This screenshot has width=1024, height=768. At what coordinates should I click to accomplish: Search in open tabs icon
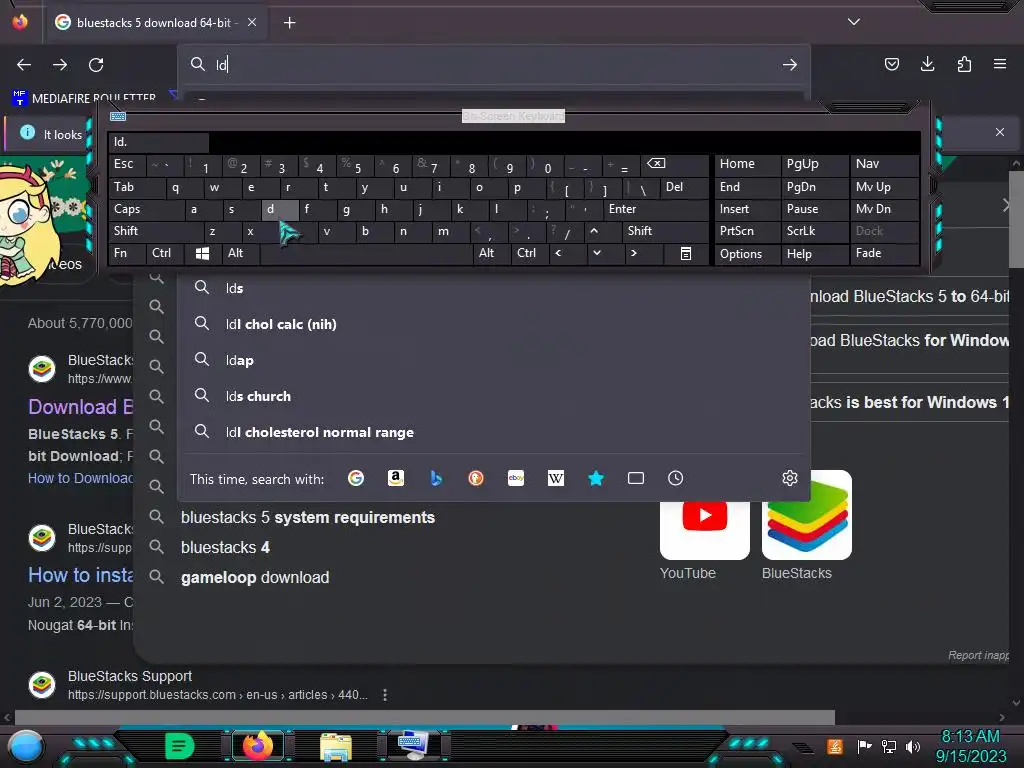click(x=636, y=478)
